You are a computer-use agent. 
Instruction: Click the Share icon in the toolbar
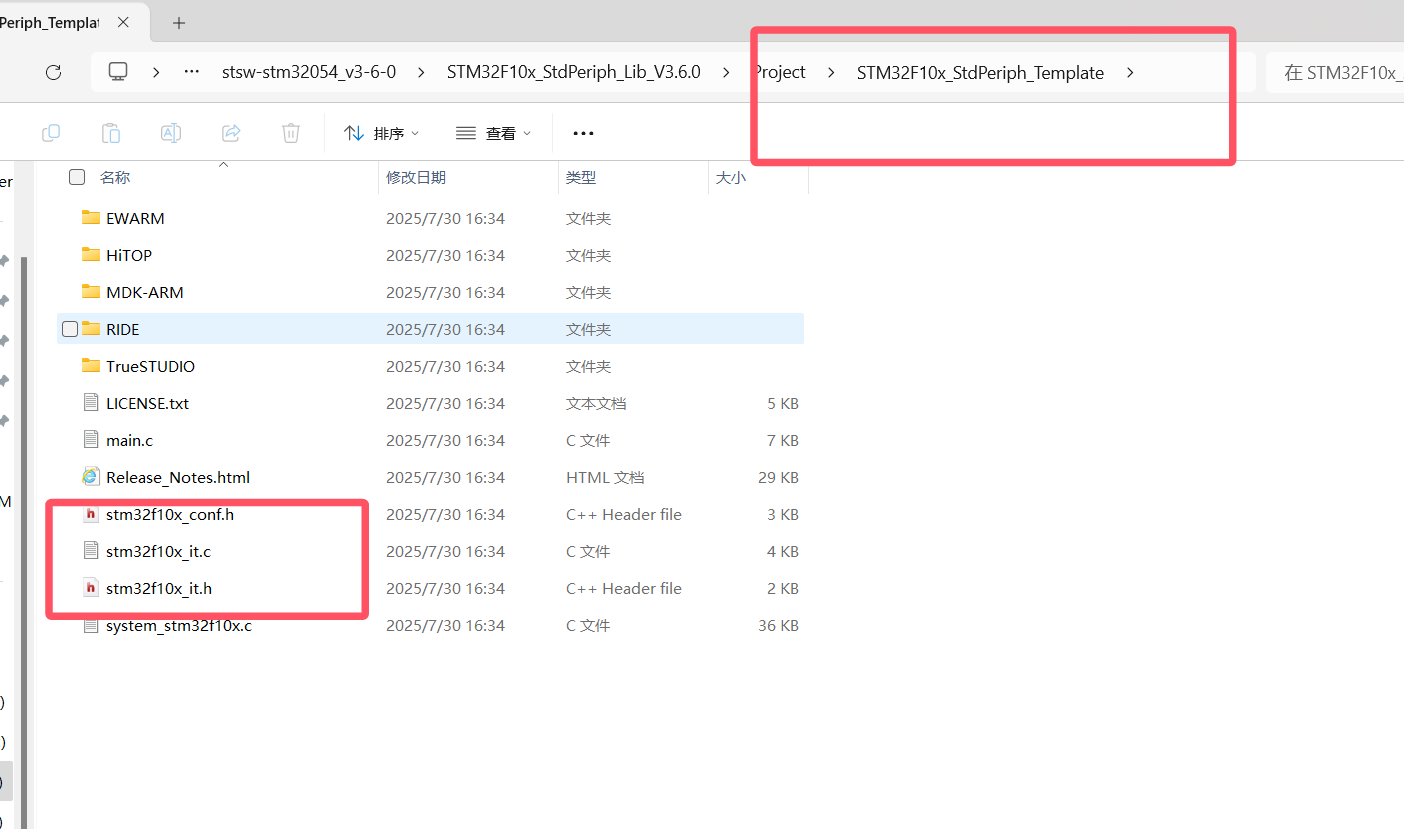click(231, 133)
